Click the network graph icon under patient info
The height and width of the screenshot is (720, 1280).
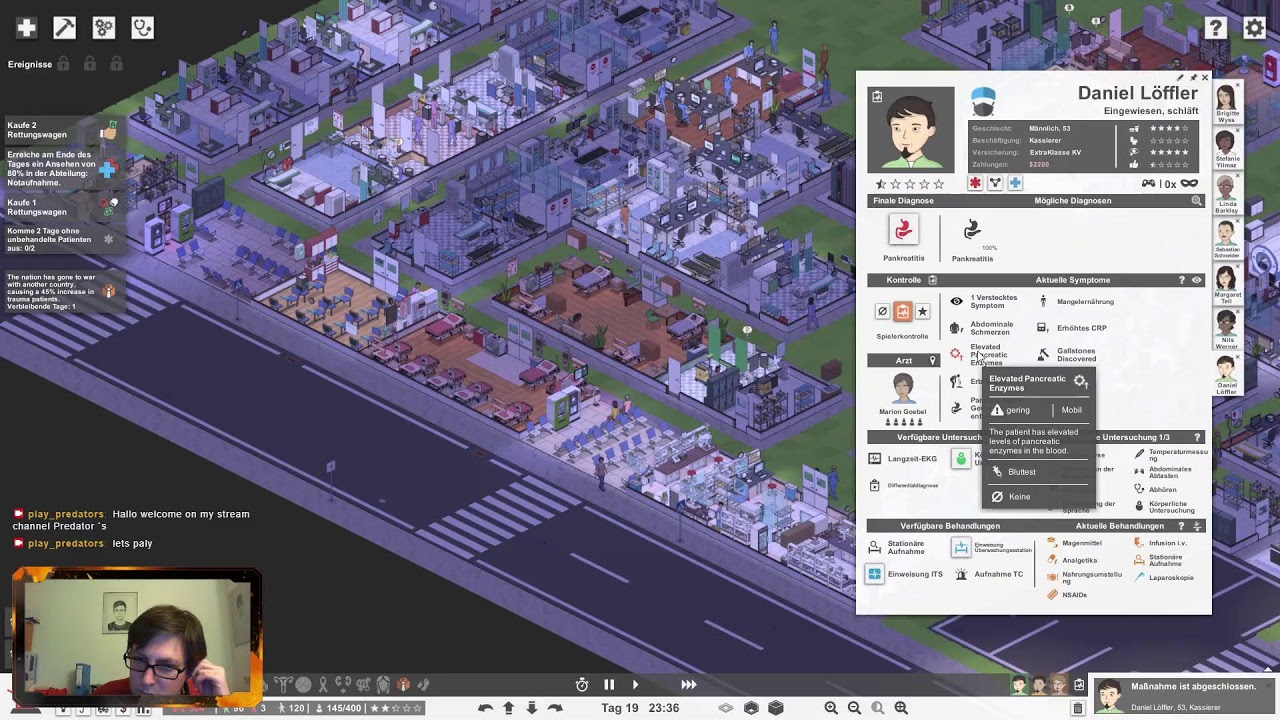tap(995, 183)
